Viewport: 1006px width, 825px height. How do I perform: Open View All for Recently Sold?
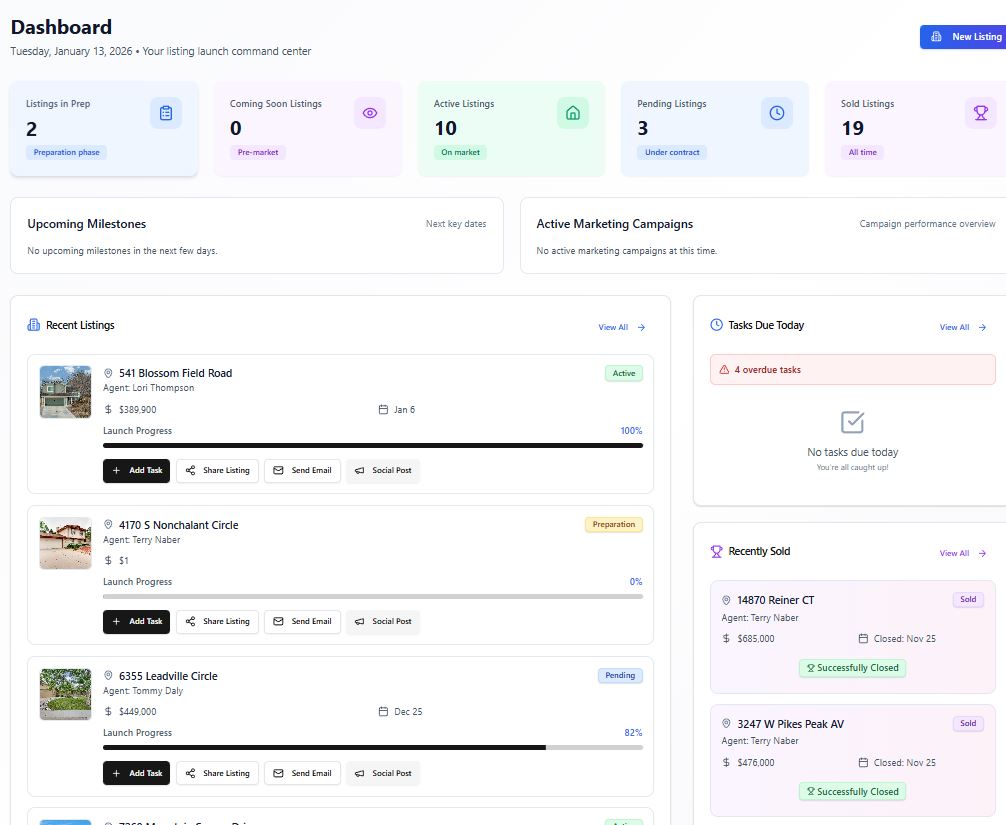[x=963, y=553]
